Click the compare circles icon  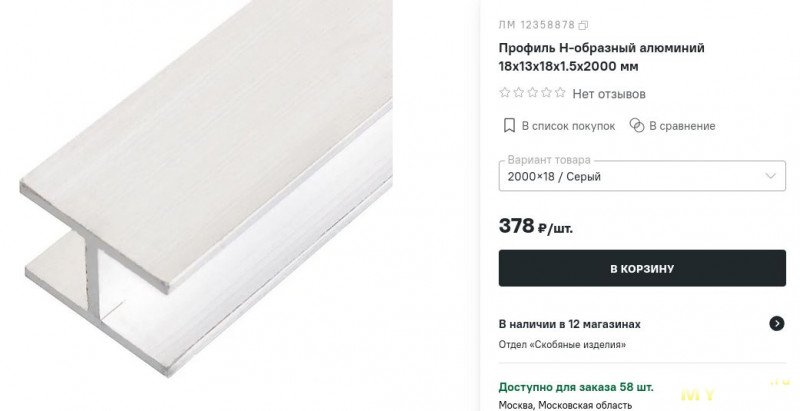click(x=637, y=125)
